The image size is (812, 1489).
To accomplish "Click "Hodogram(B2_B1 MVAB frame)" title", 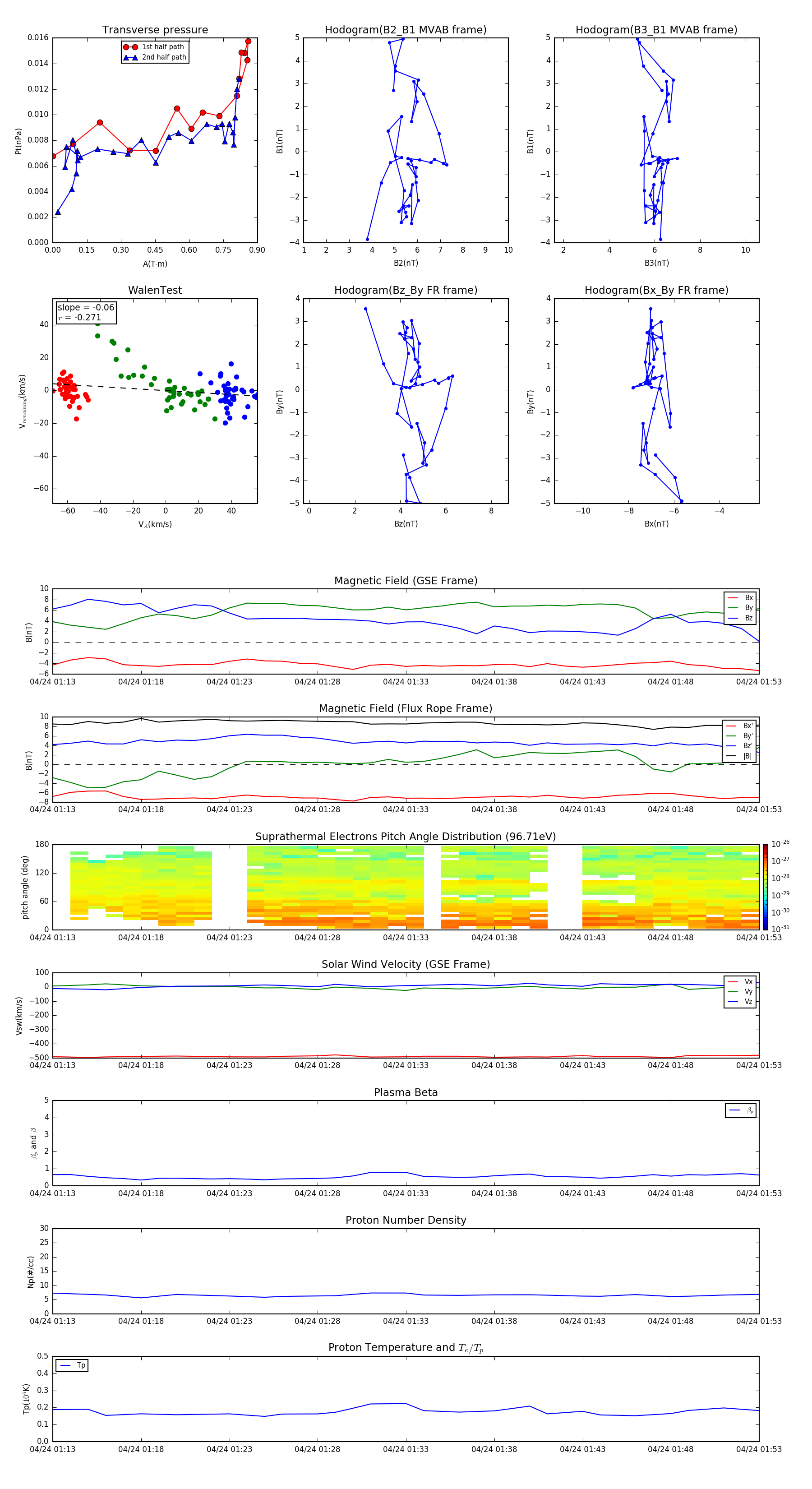I will click(x=406, y=30).
